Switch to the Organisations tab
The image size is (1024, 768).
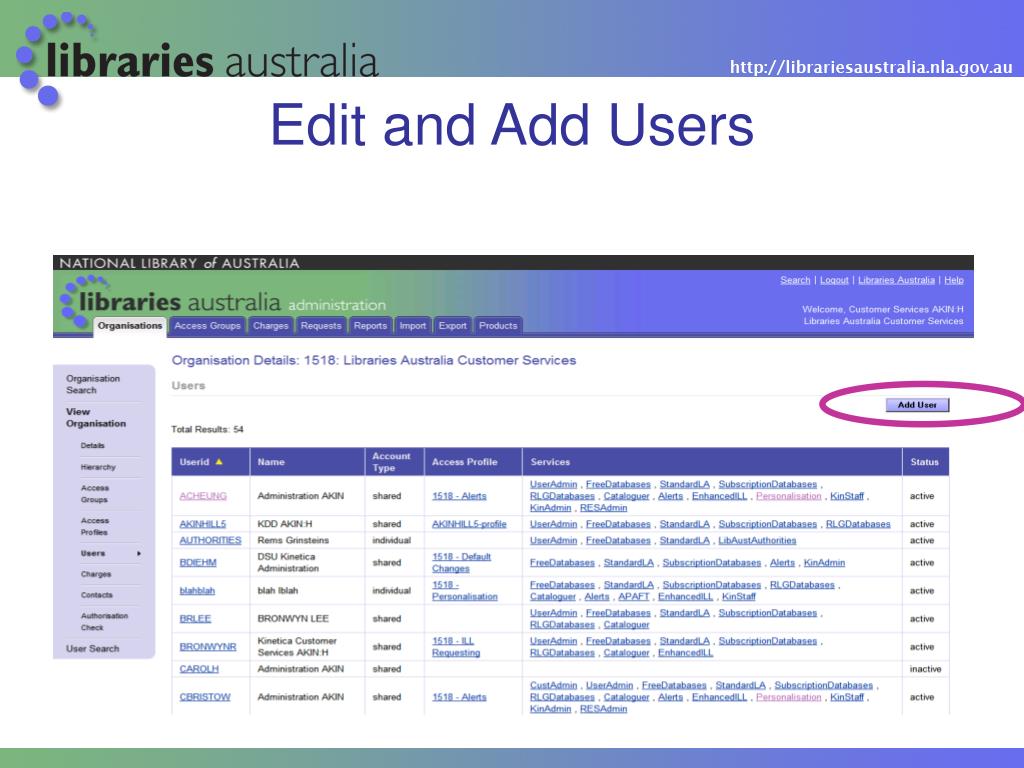click(x=130, y=326)
